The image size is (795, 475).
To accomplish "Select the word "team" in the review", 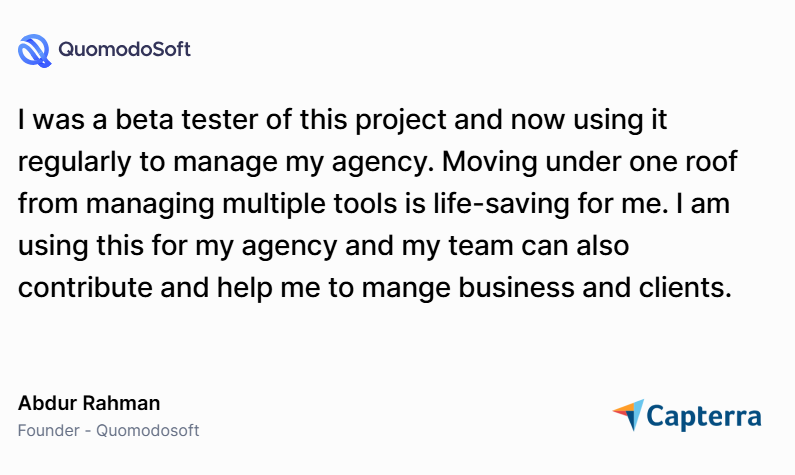I will [x=468, y=247].
